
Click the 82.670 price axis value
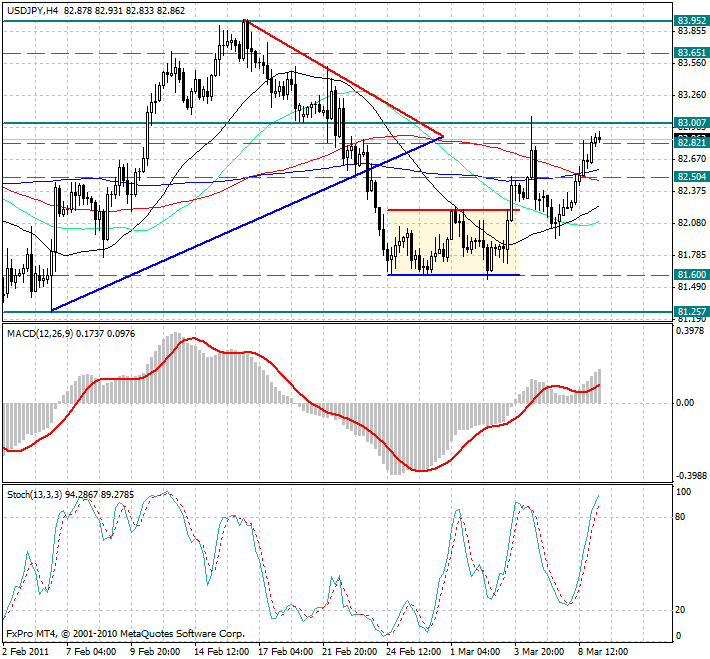692,159
